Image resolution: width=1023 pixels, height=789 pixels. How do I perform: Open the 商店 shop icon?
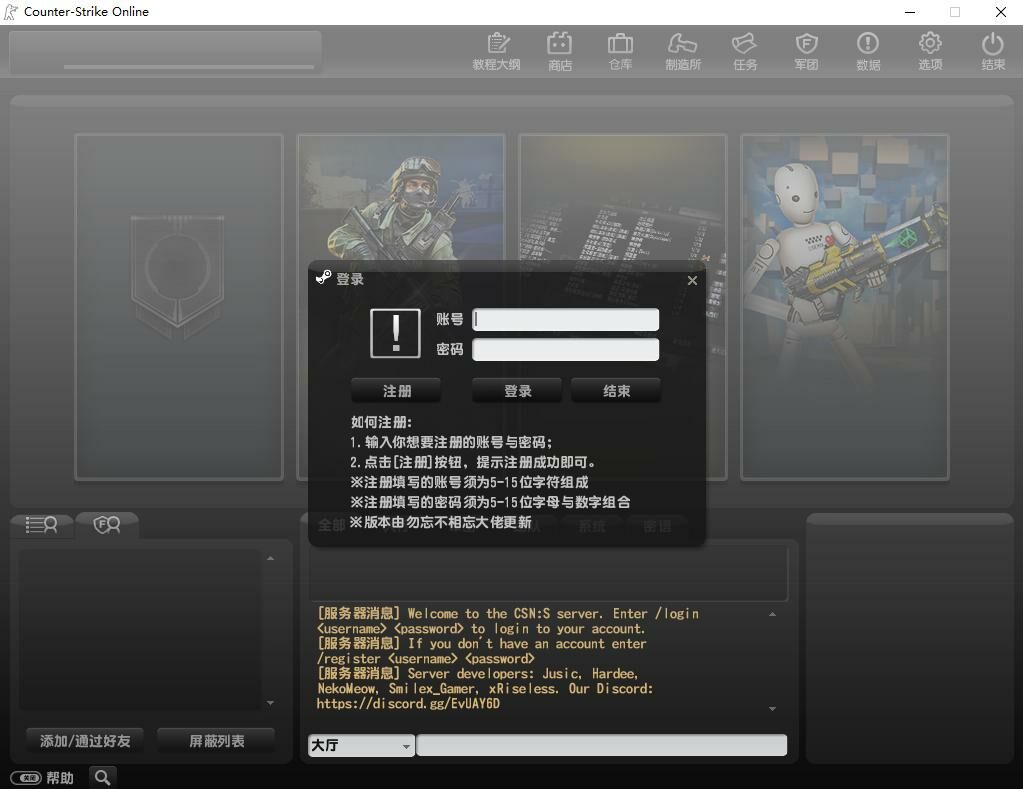coord(559,50)
